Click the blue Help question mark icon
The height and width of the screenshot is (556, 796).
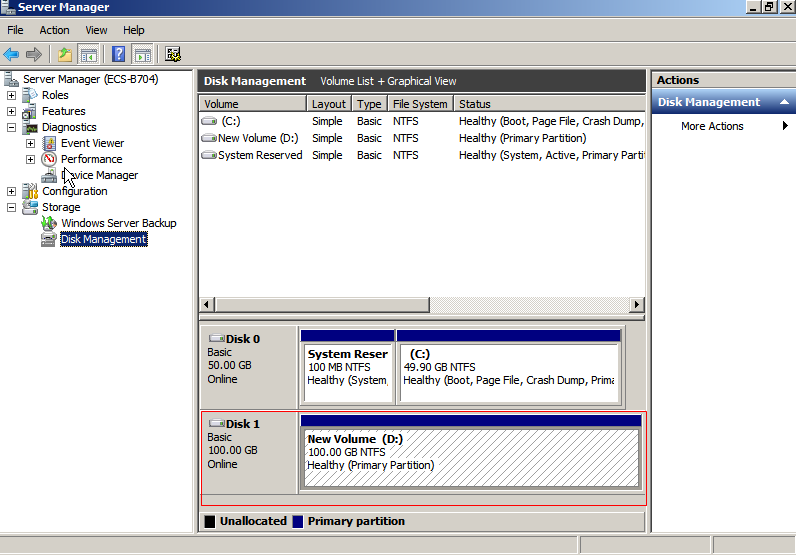(x=118, y=54)
